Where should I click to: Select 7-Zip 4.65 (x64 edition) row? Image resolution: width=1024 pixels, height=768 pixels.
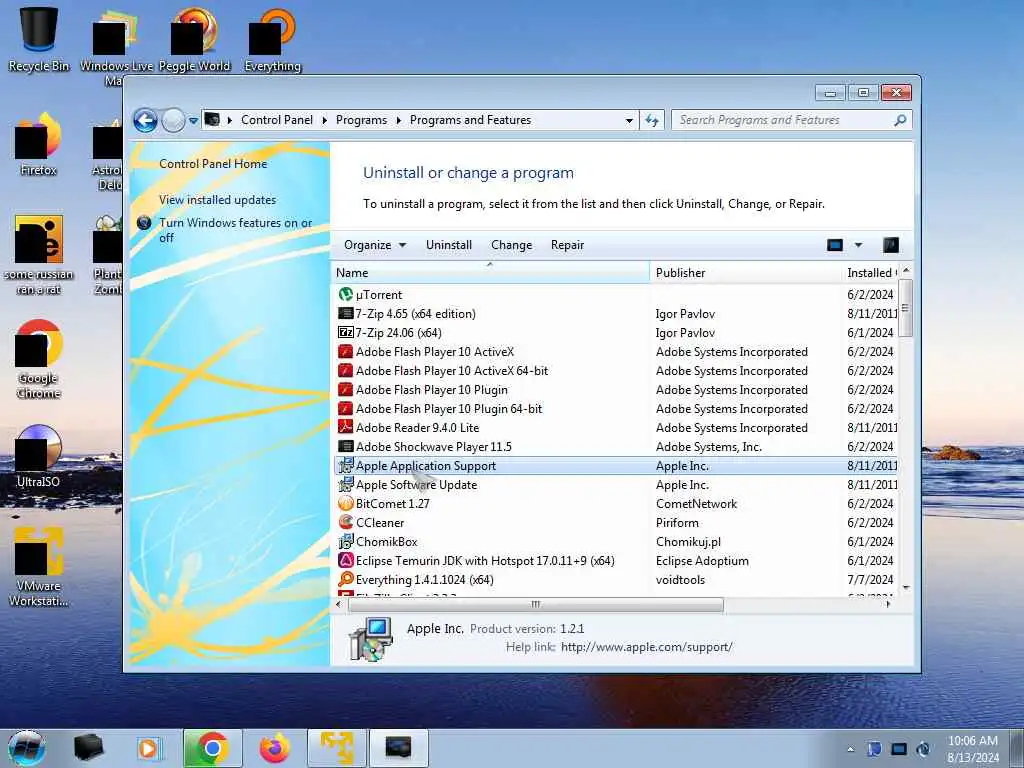(616, 313)
